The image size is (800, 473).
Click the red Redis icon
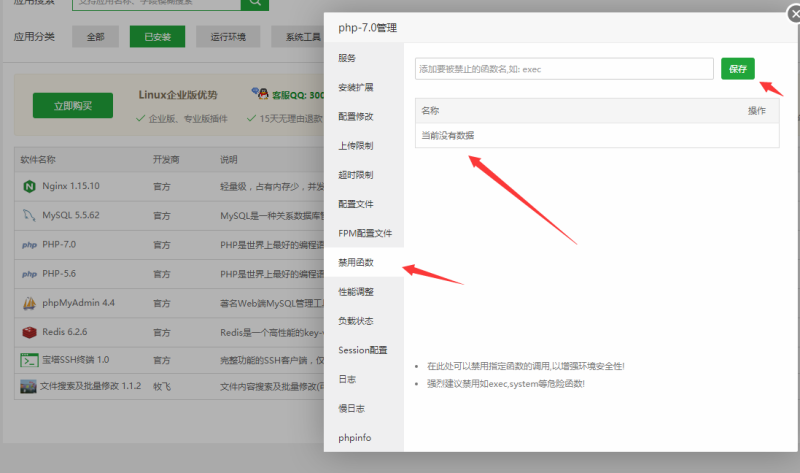pos(29,332)
